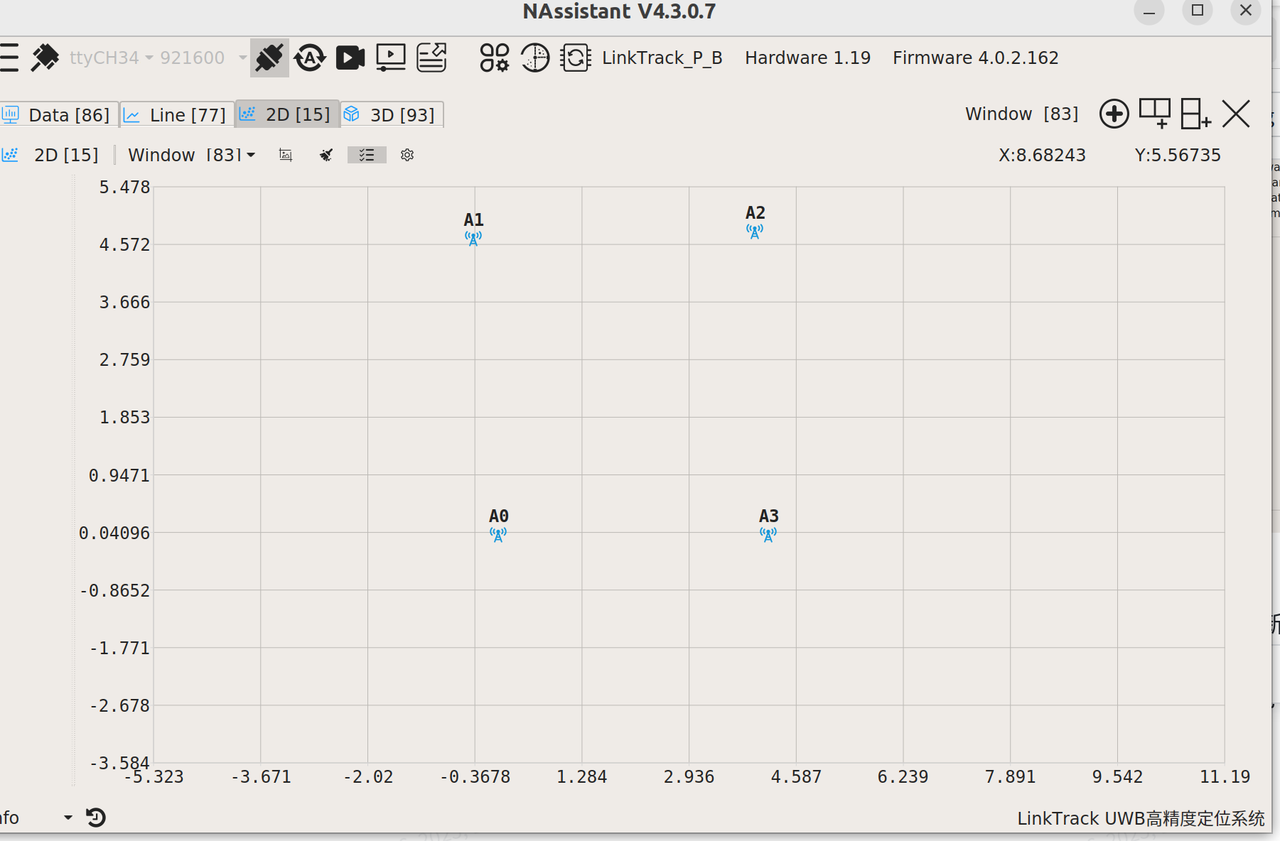The height and width of the screenshot is (841, 1280).
Task: Switch to the Data [86] tab
Action: click(x=59, y=115)
